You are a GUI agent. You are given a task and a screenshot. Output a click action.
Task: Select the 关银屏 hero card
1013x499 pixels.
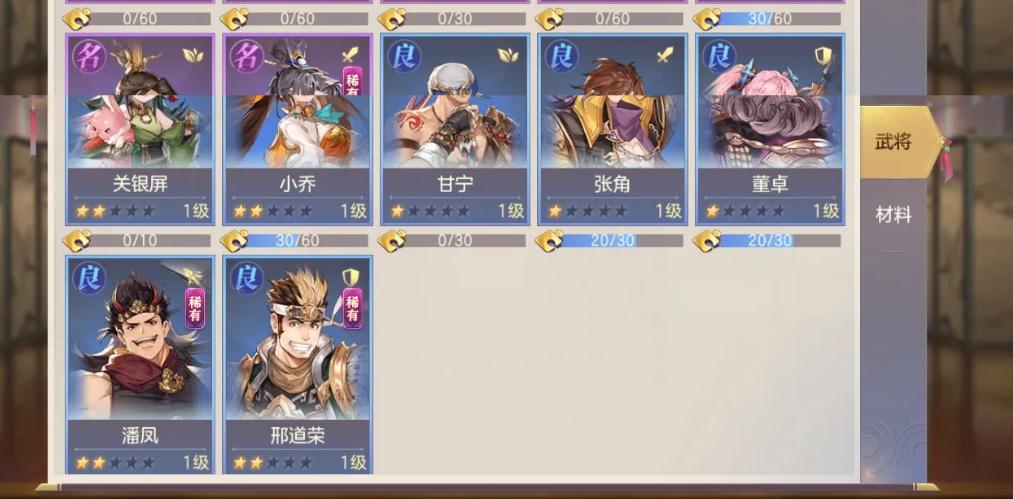click(x=140, y=129)
